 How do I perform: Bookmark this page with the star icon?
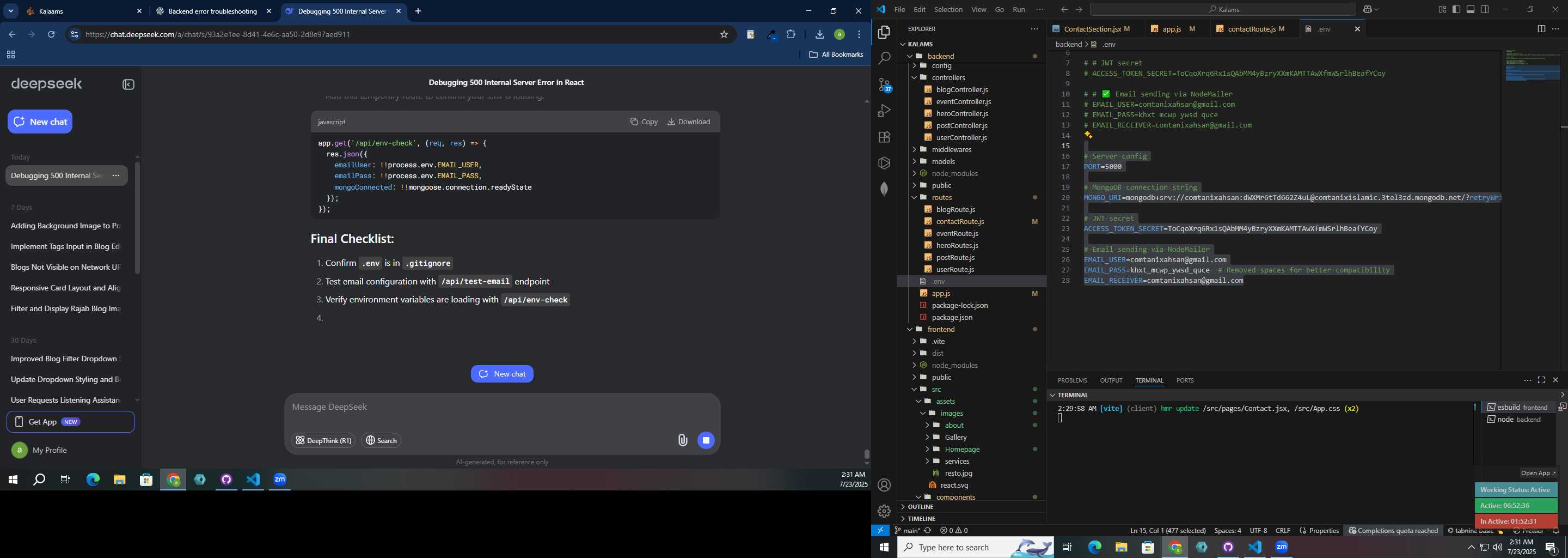[x=724, y=35]
